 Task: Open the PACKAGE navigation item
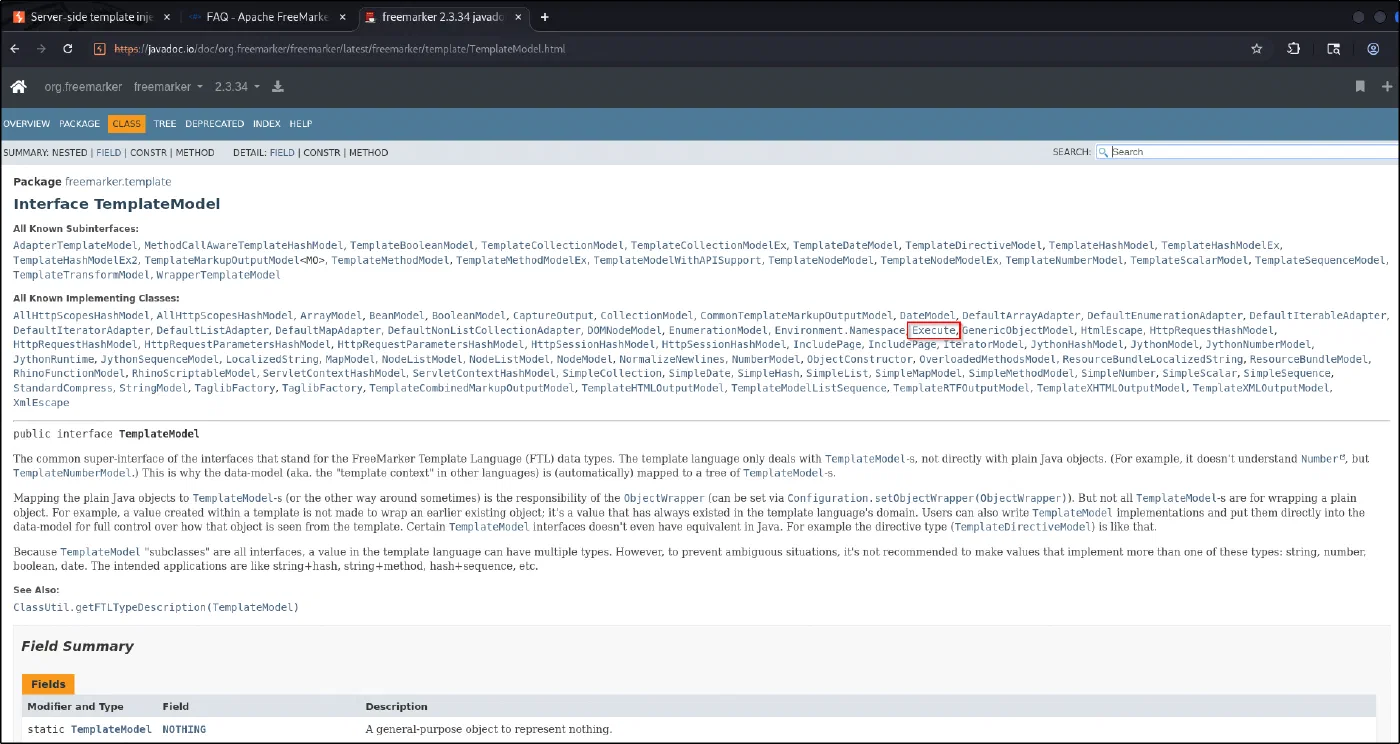click(79, 124)
